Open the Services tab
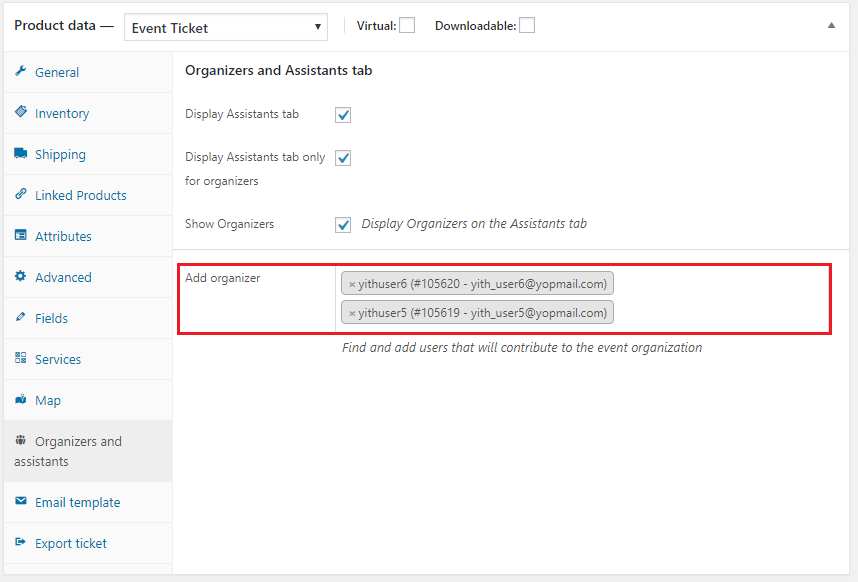 (58, 359)
